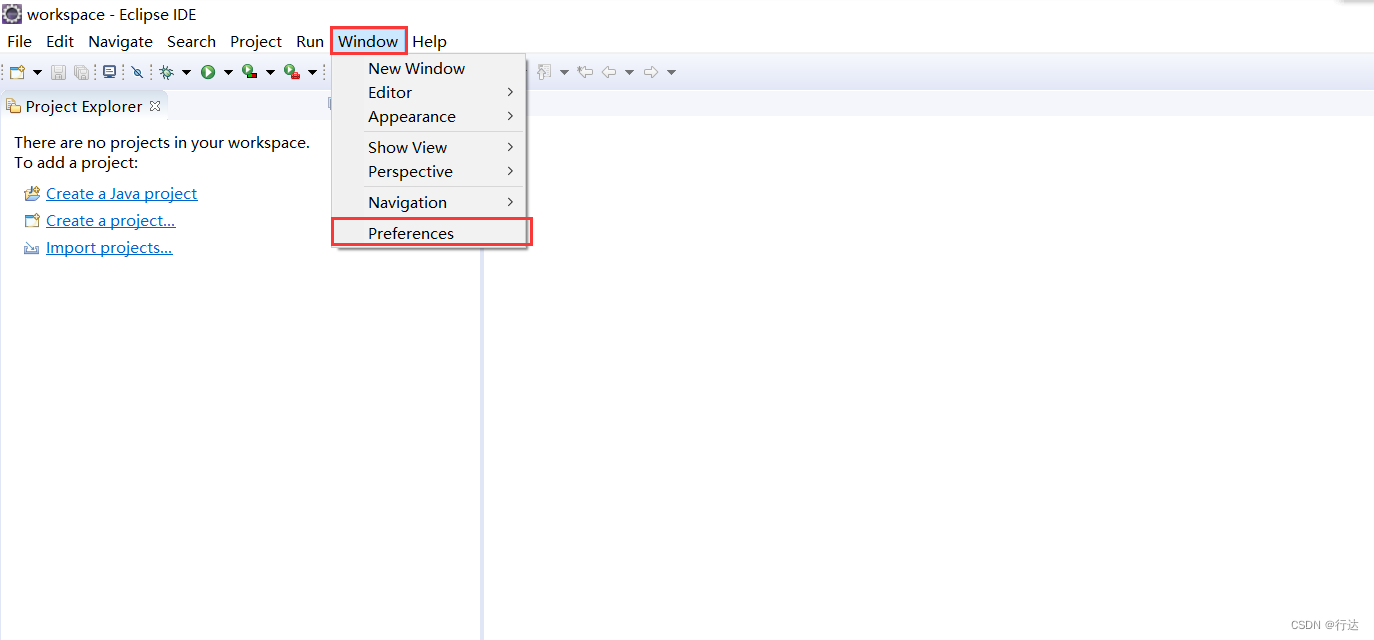1374x640 pixels.
Task: Open the Terminal monitor toolbar icon
Action: (x=109, y=72)
